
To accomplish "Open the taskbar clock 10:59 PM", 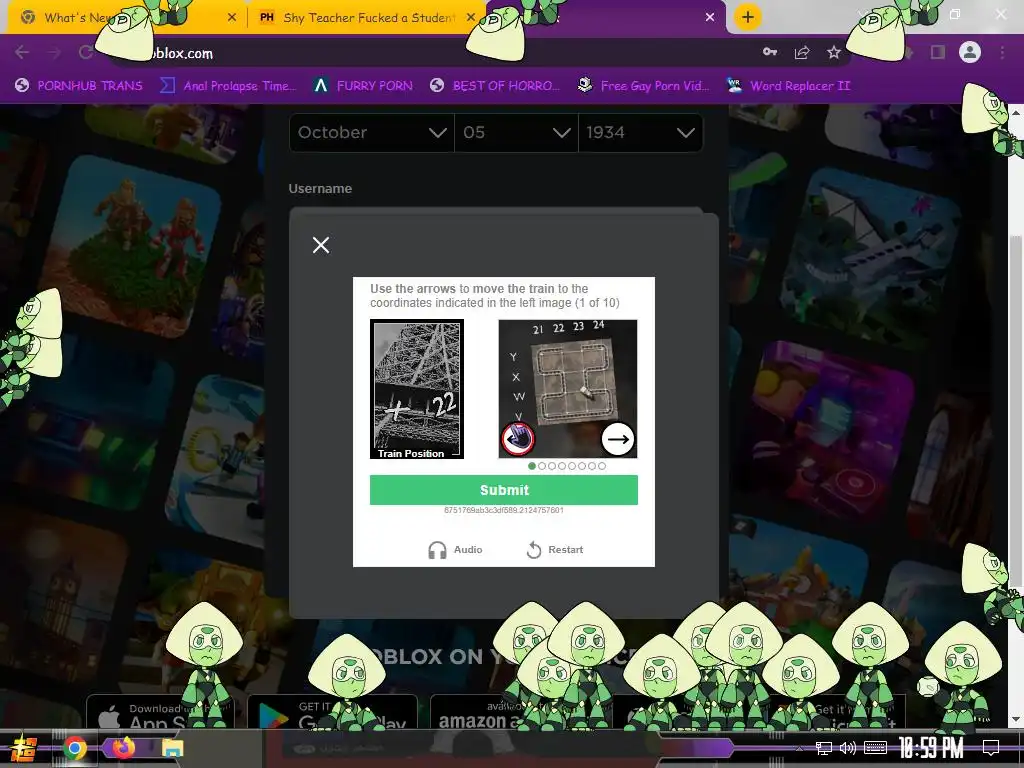I will click(x=931, y=748).
